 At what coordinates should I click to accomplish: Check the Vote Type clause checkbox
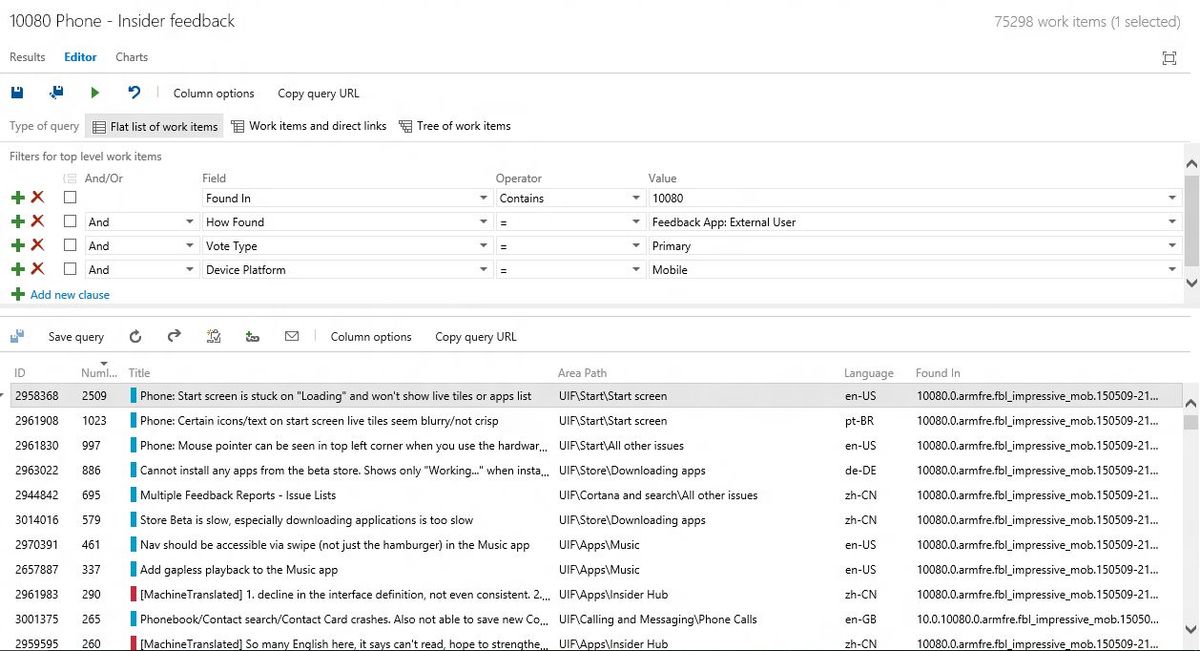coord(70,245)
